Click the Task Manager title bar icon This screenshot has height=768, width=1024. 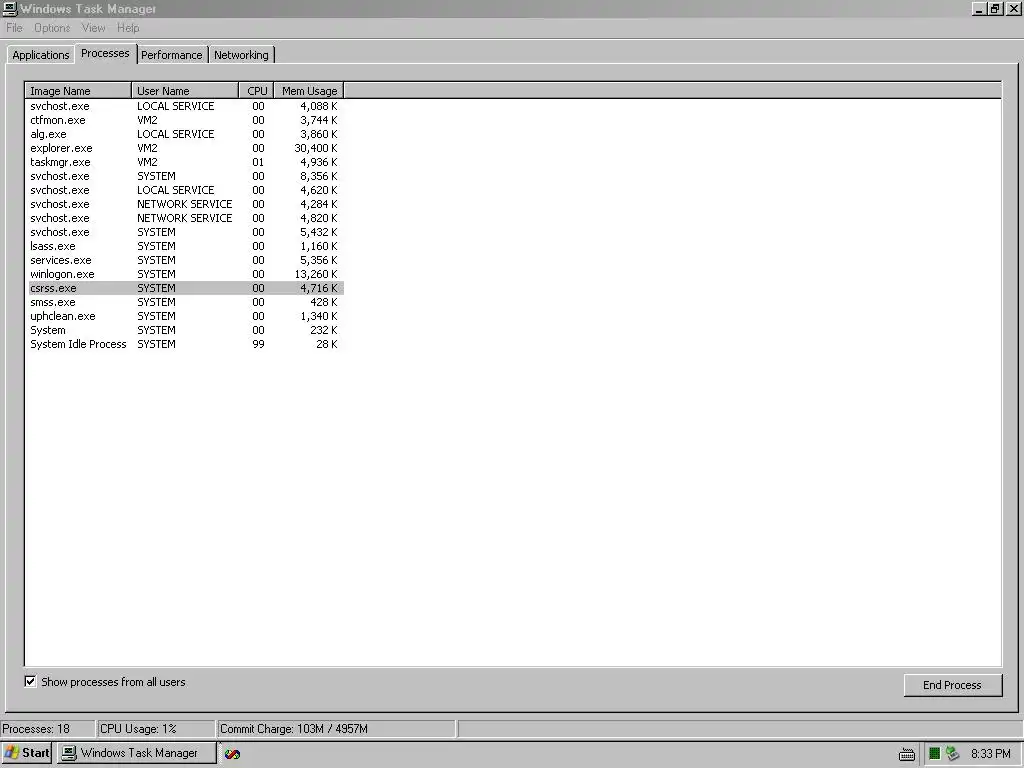pos(9,8)
